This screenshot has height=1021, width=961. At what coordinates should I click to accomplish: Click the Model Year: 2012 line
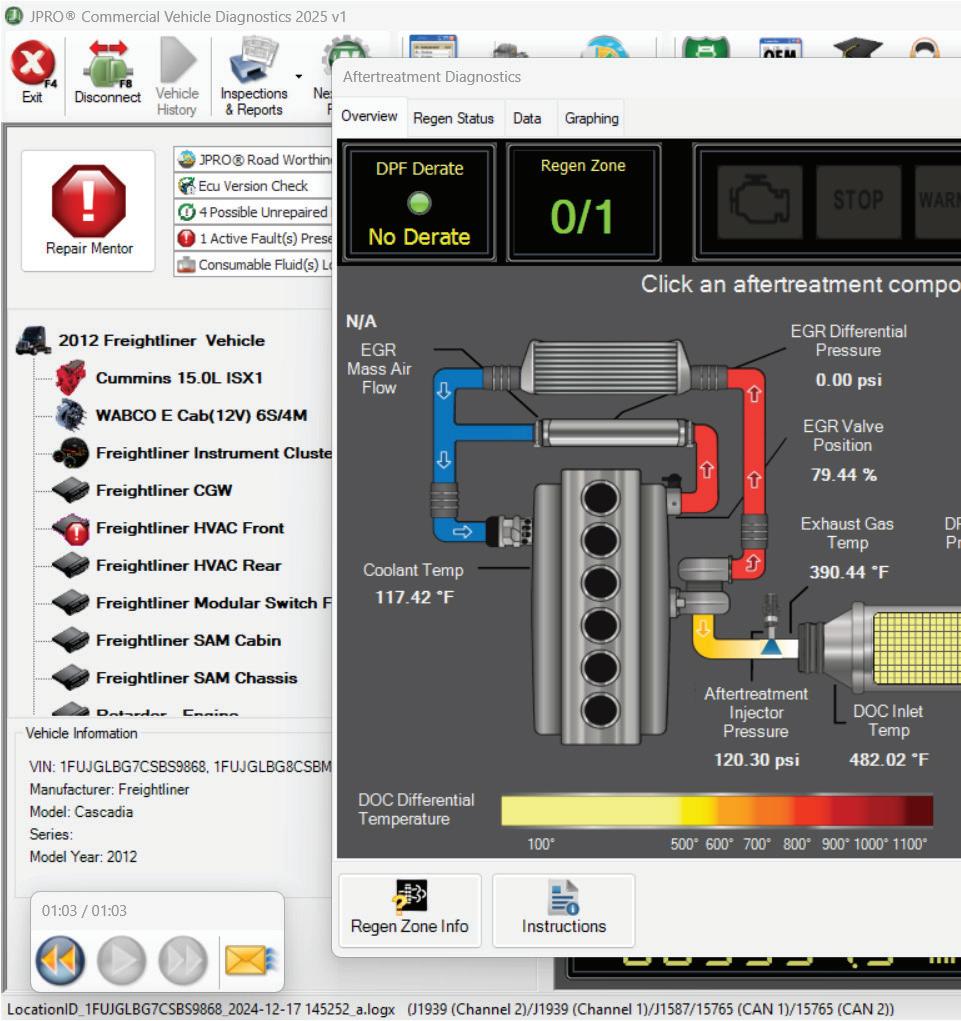tap(83, 857)
